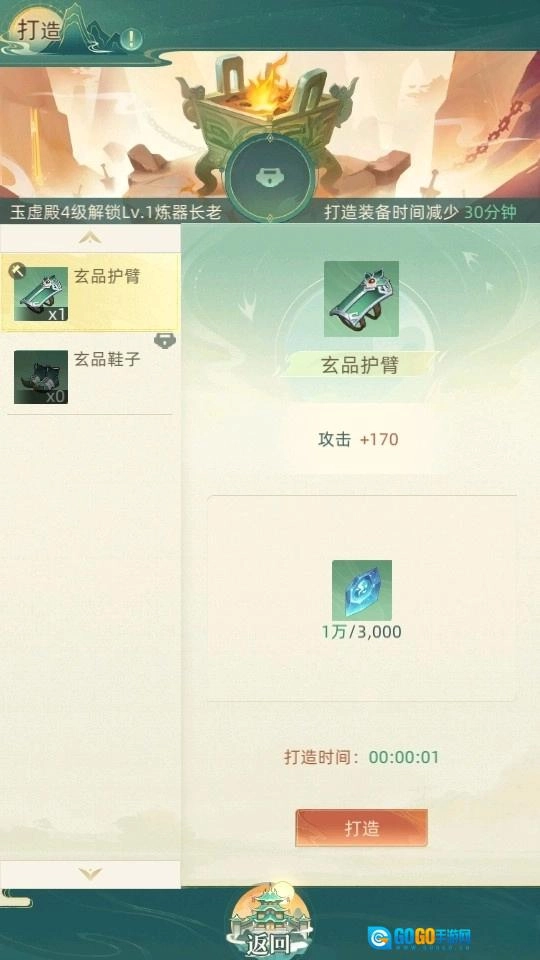Click the 玄品护臂 bracer thumbnail in list

(41, 294)
